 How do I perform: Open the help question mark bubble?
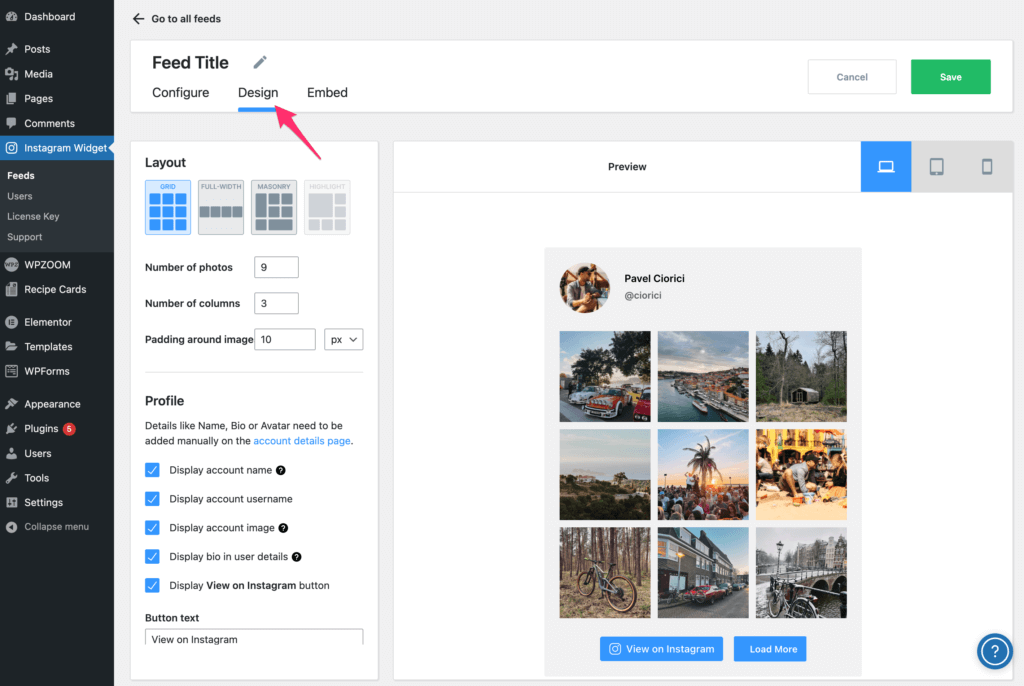994,651
